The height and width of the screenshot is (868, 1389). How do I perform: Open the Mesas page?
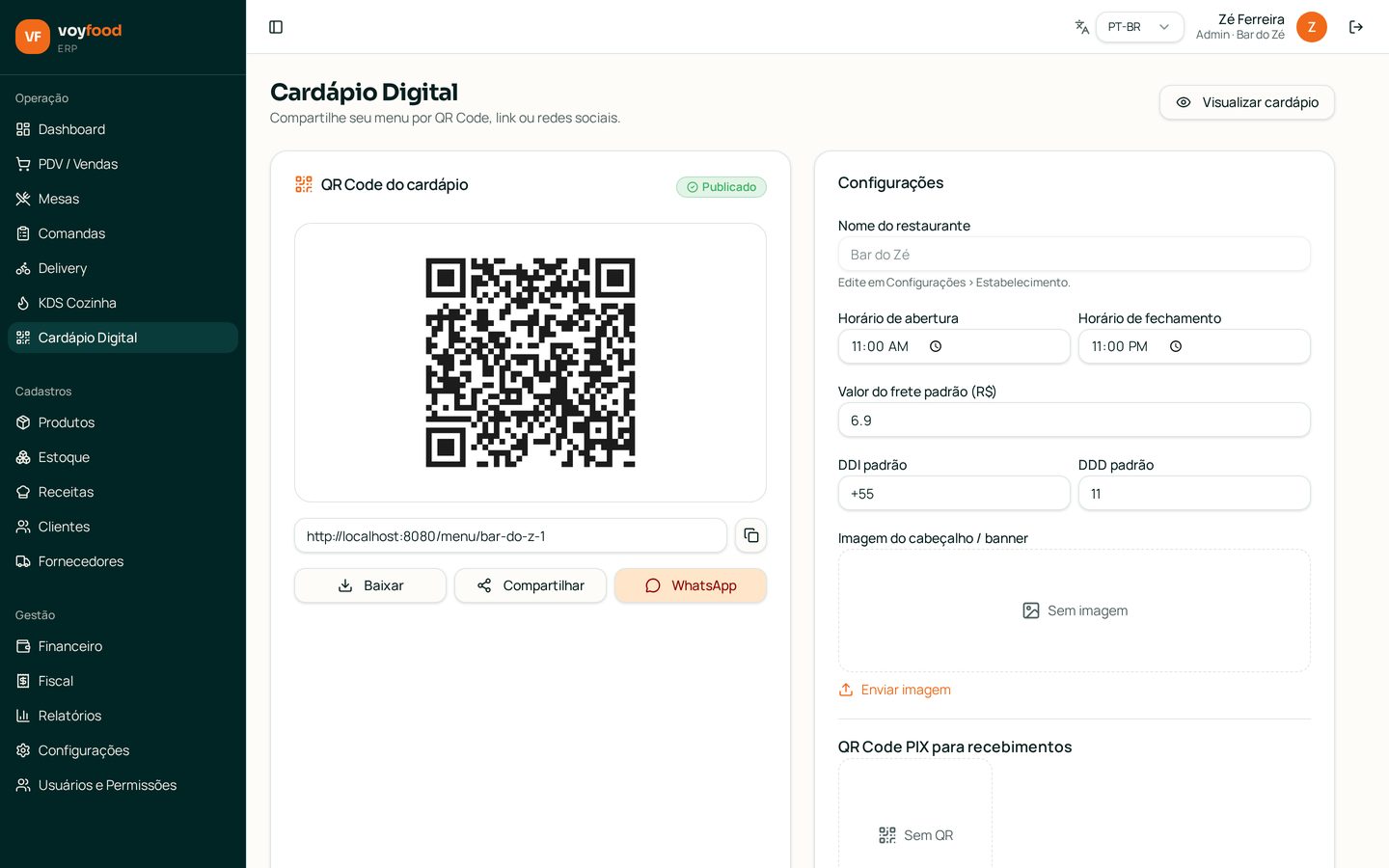coord(123,199)
